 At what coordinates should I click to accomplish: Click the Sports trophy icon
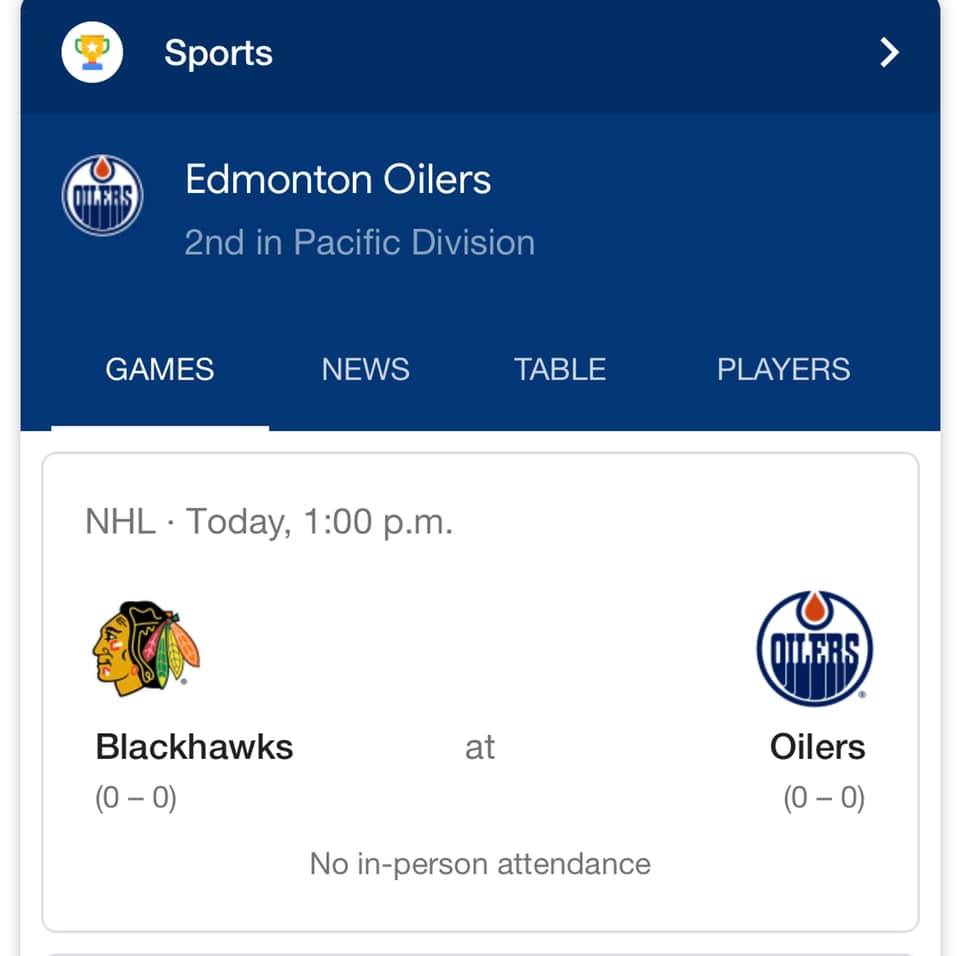point(92,52)
